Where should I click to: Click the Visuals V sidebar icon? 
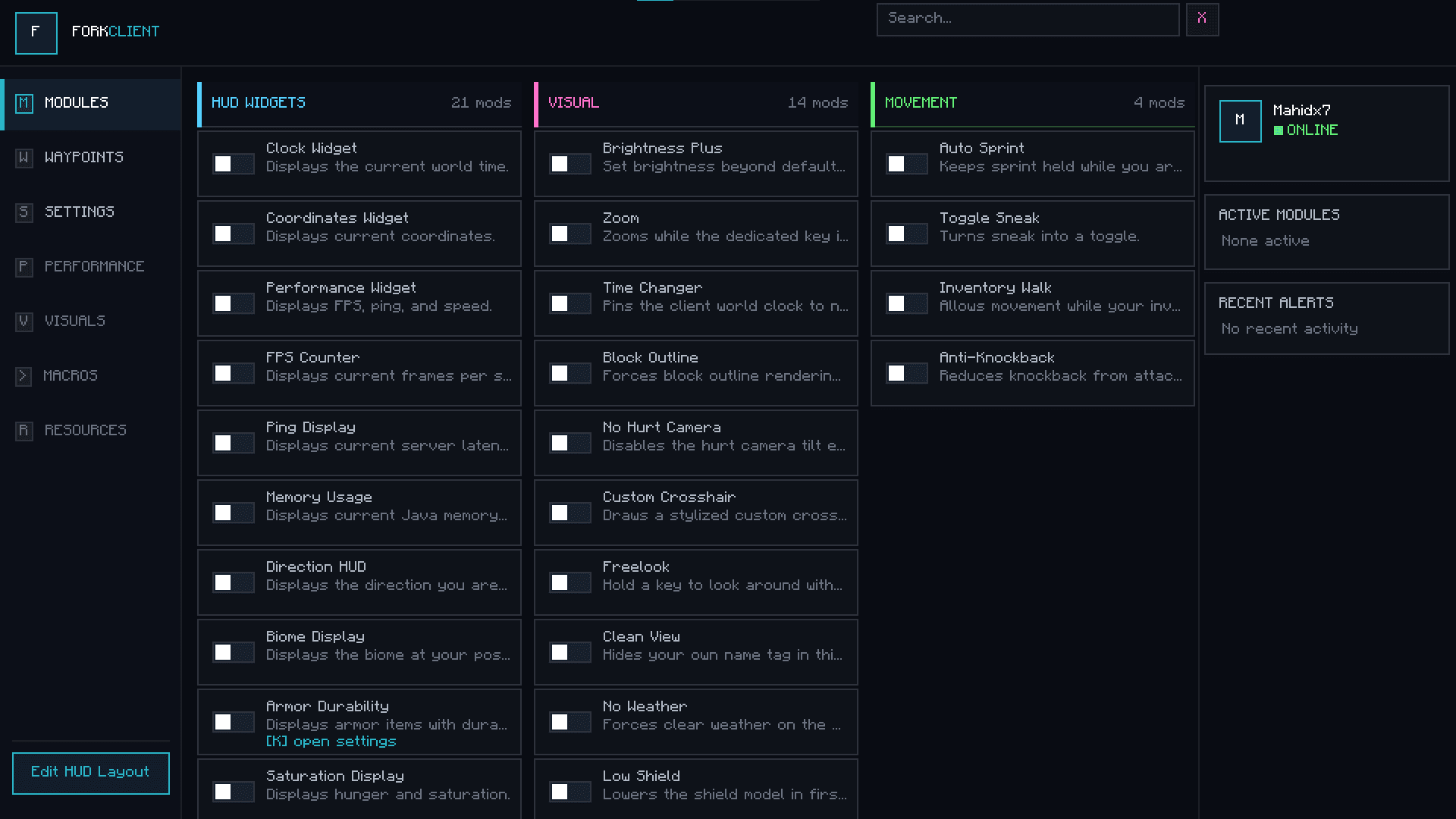(24, 322)
